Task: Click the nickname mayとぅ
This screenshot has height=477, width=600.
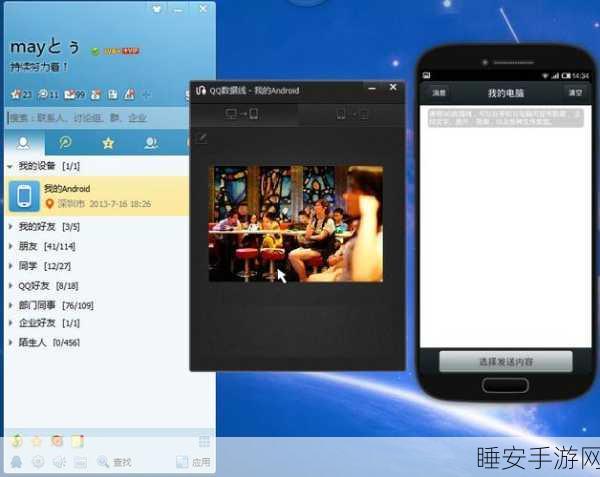Action: pyautogui.click(x=45, y=47)
